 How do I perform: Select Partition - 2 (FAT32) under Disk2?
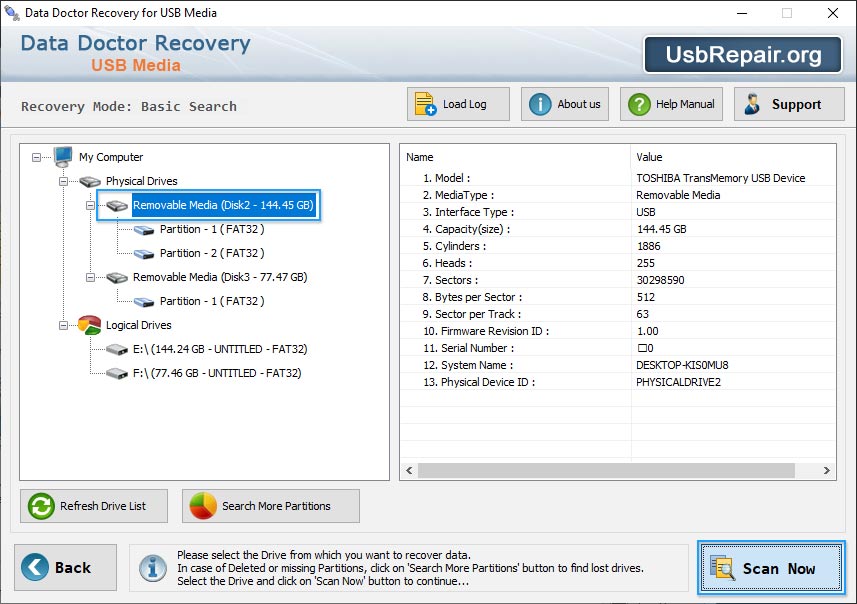click(212, 254)
